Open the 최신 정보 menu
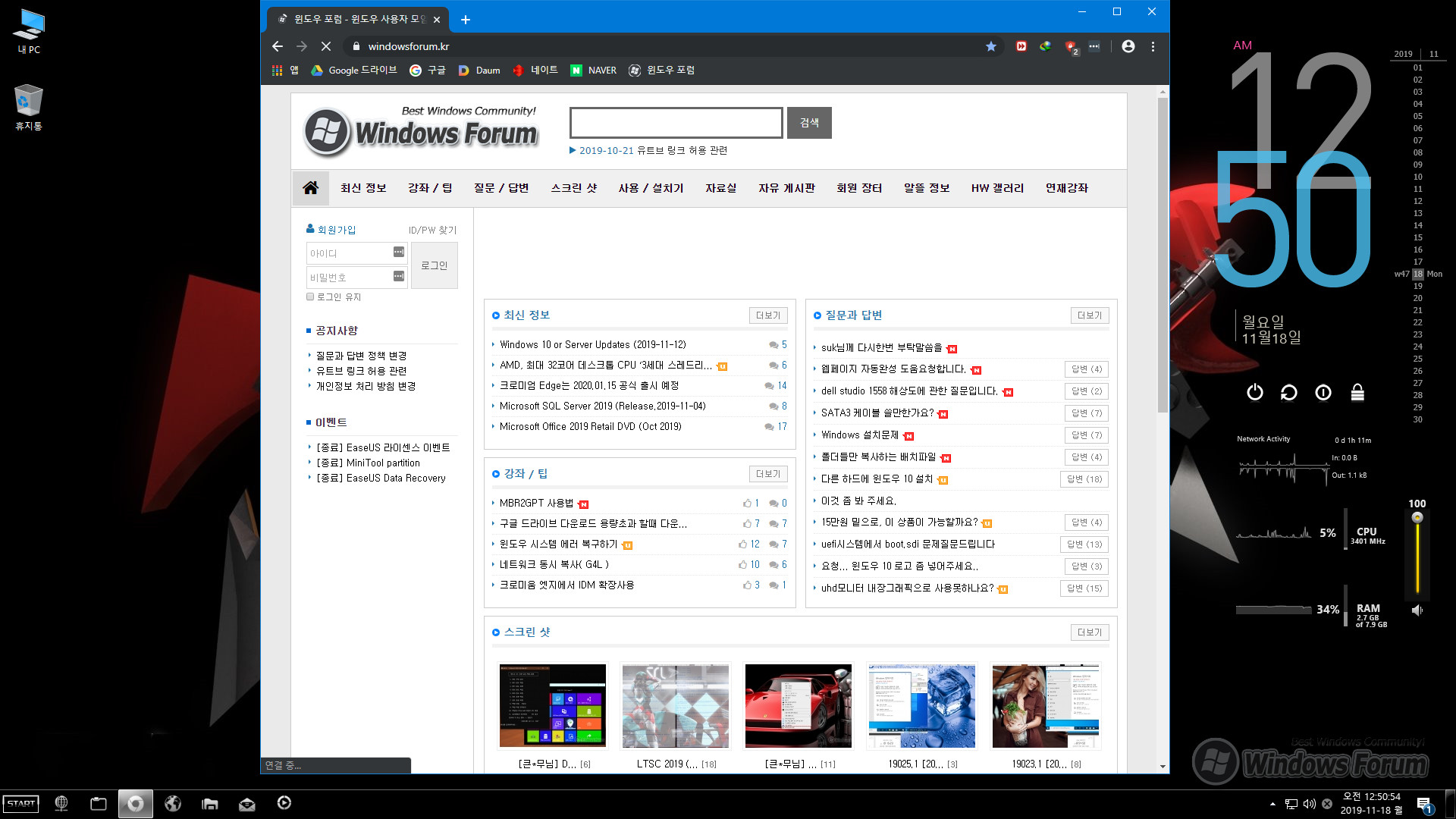The image size is (1456, 819). pyautogui.click(x=363, y=188)
